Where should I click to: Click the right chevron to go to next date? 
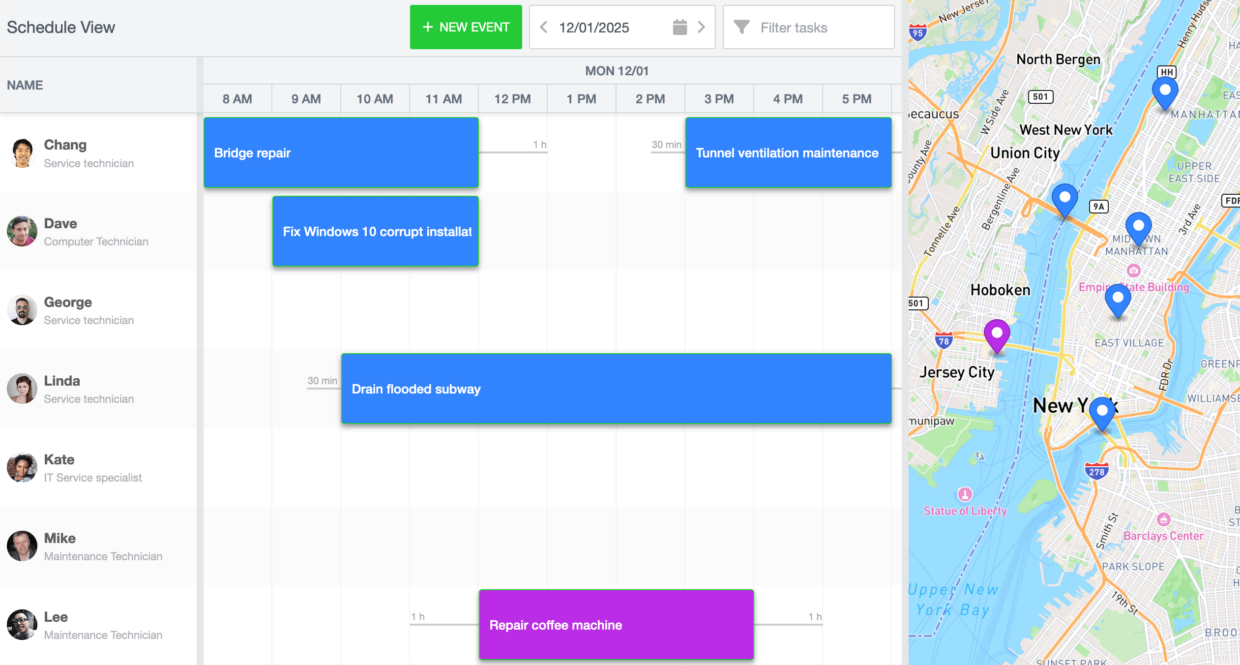tap(700, 27)
